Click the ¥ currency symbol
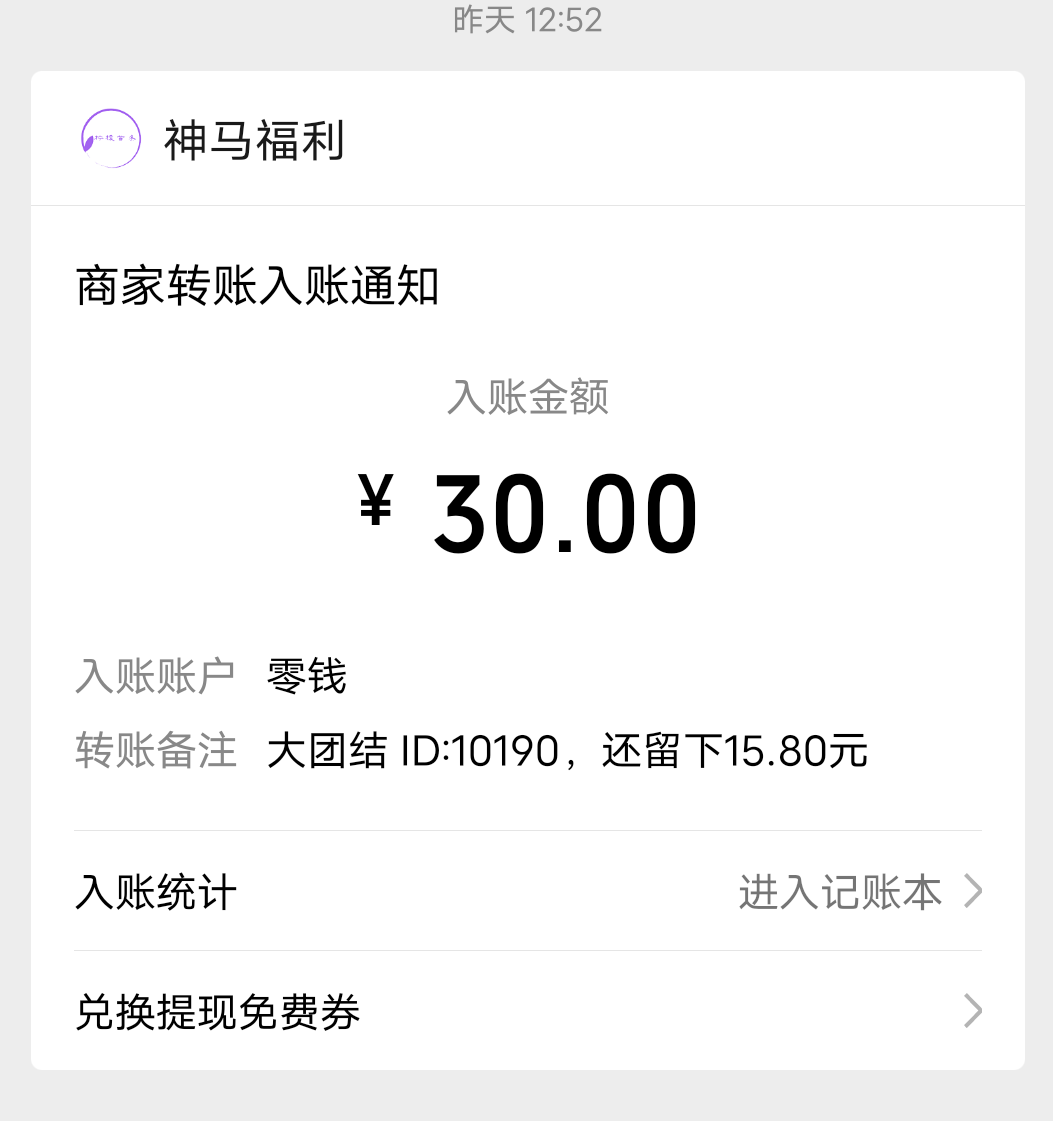The image size is (1053, 1121). pyautogui.click(x=375, y=499)
